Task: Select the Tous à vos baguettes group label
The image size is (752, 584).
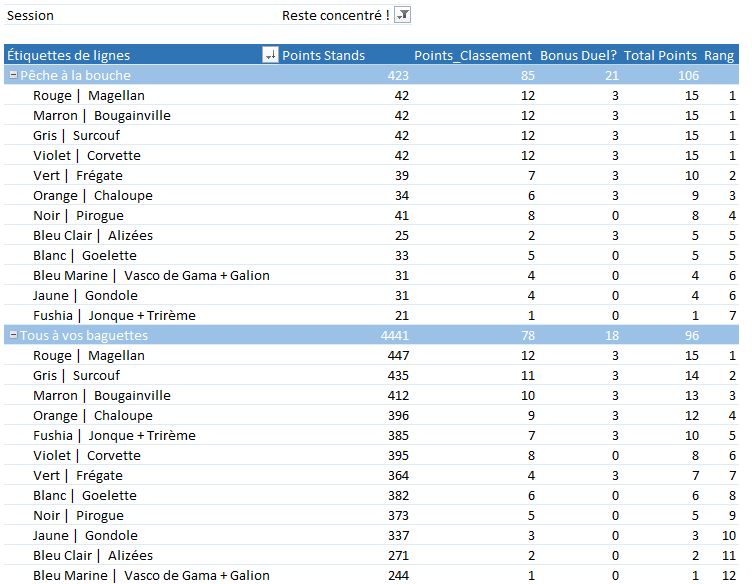Action: [x=84, y=335]
